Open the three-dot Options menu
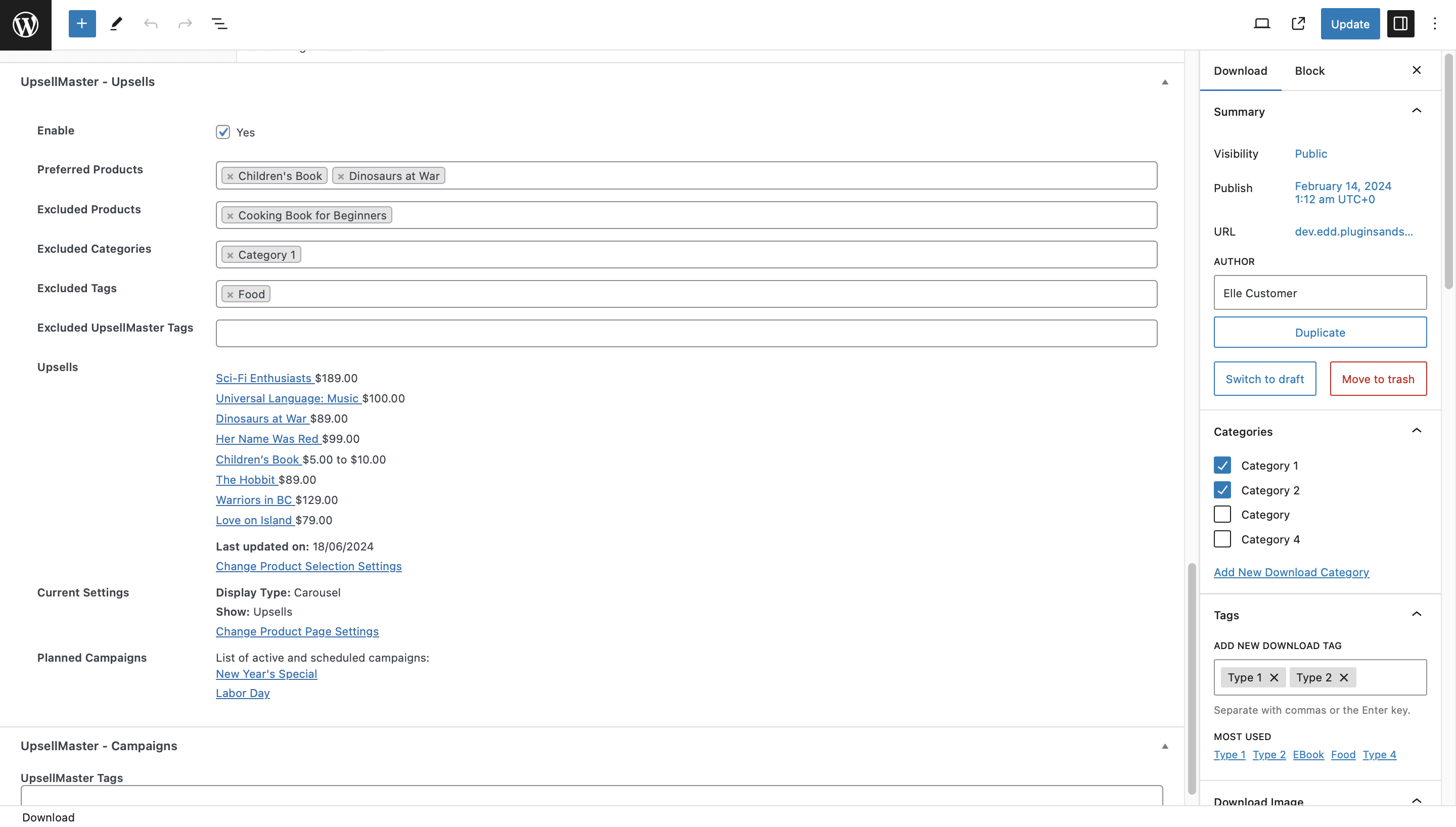Viewport: 1456px width, 827px height. click(x=1434, y=24)
